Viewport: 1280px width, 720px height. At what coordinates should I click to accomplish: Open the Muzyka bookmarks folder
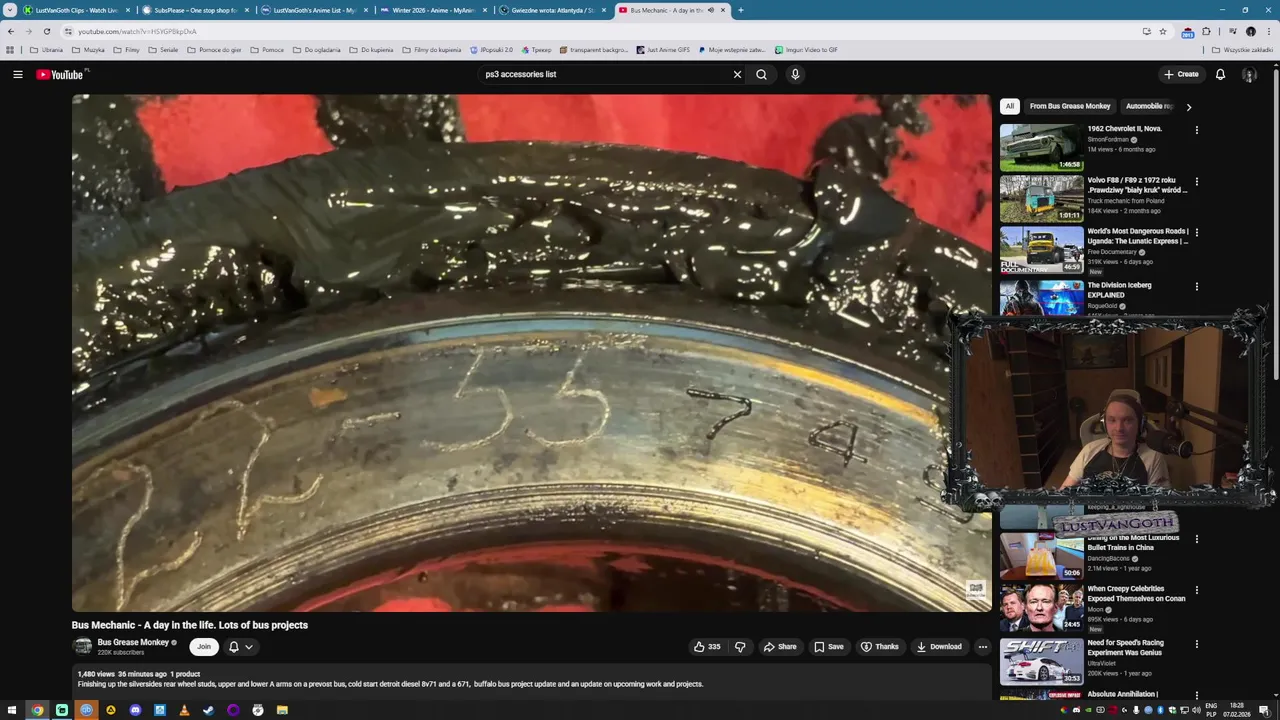click(x=88, y=49)
